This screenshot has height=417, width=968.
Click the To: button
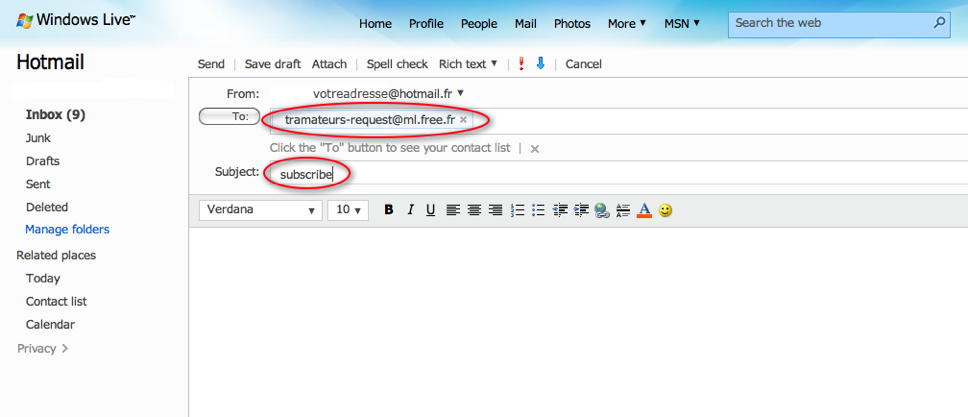click(229, 116)
